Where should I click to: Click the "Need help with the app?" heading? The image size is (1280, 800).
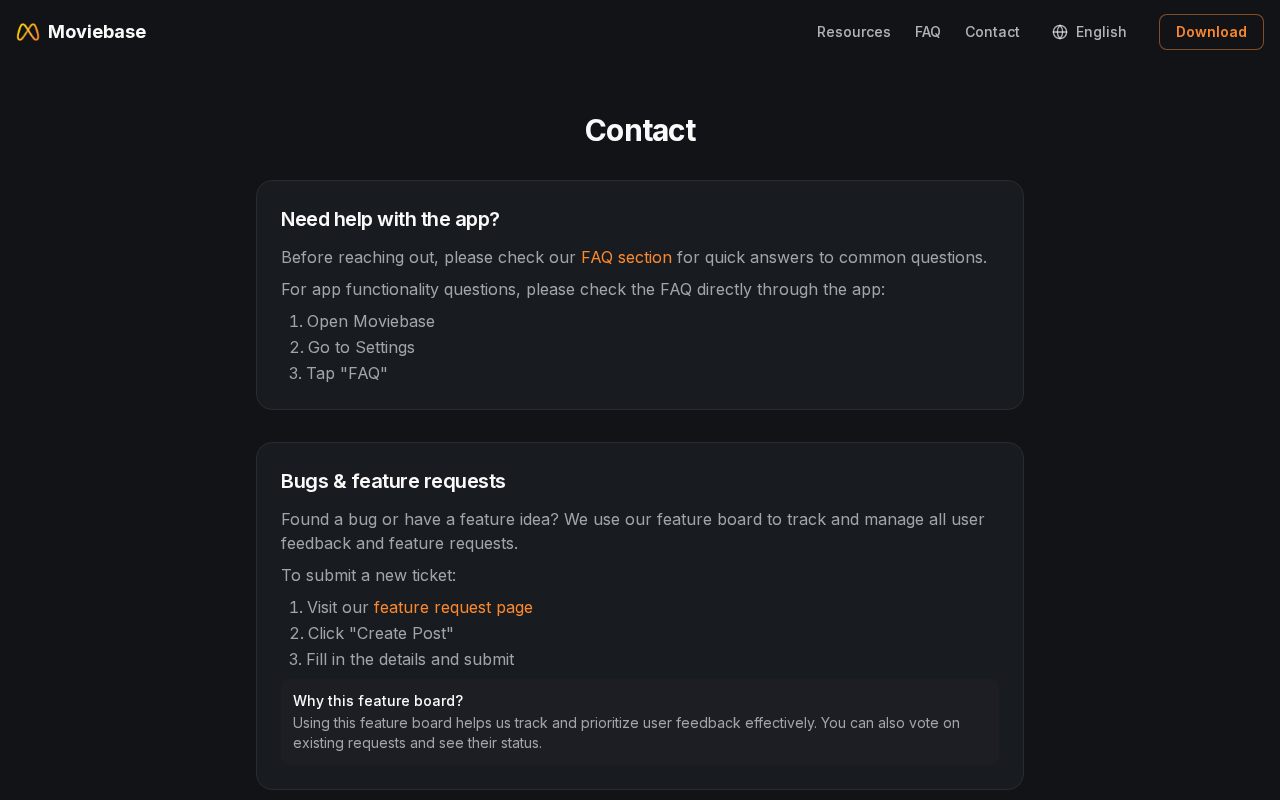click(x=390, y=219)
